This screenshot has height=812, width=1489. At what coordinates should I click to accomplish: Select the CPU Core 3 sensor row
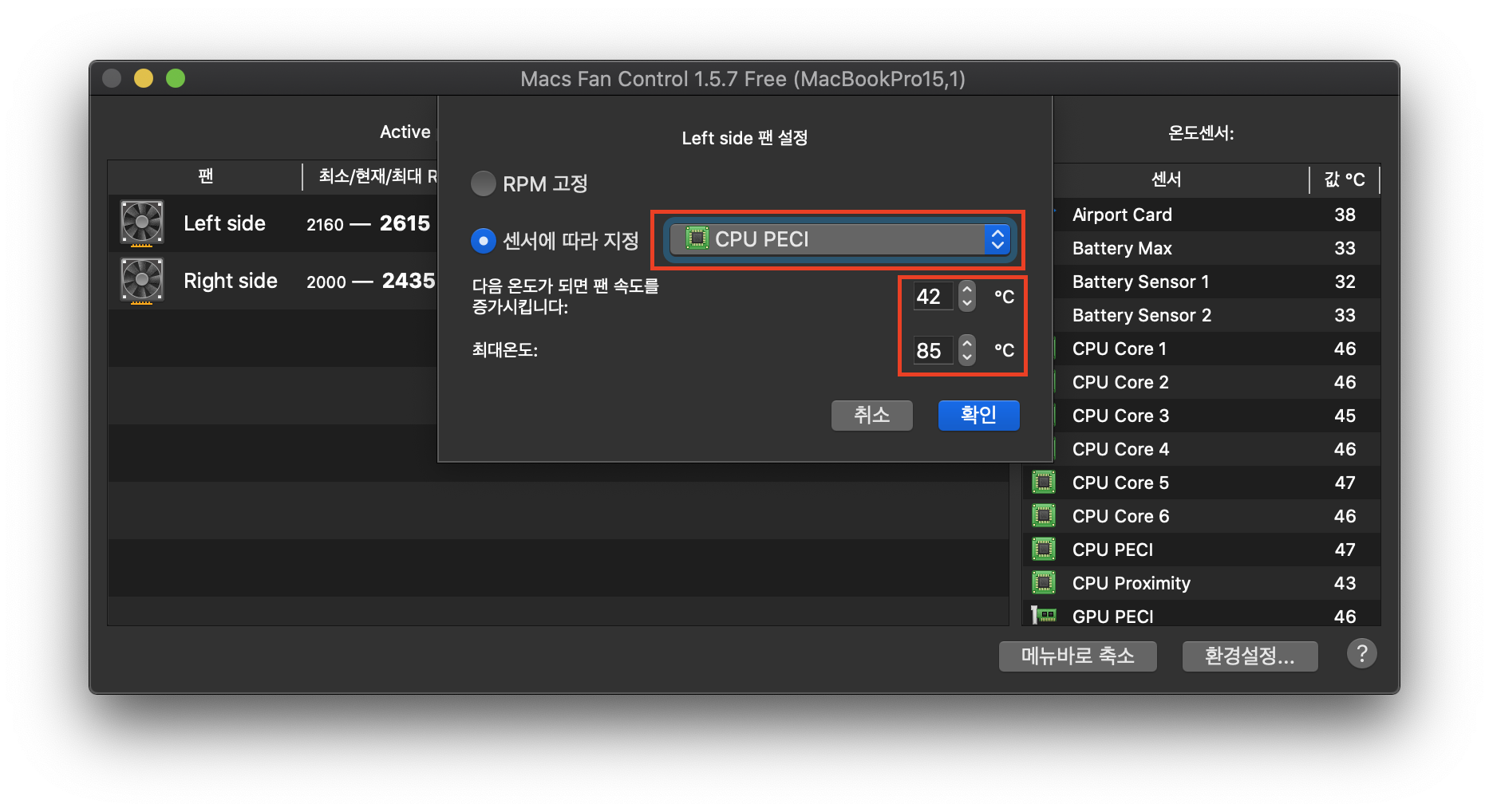1217,416
